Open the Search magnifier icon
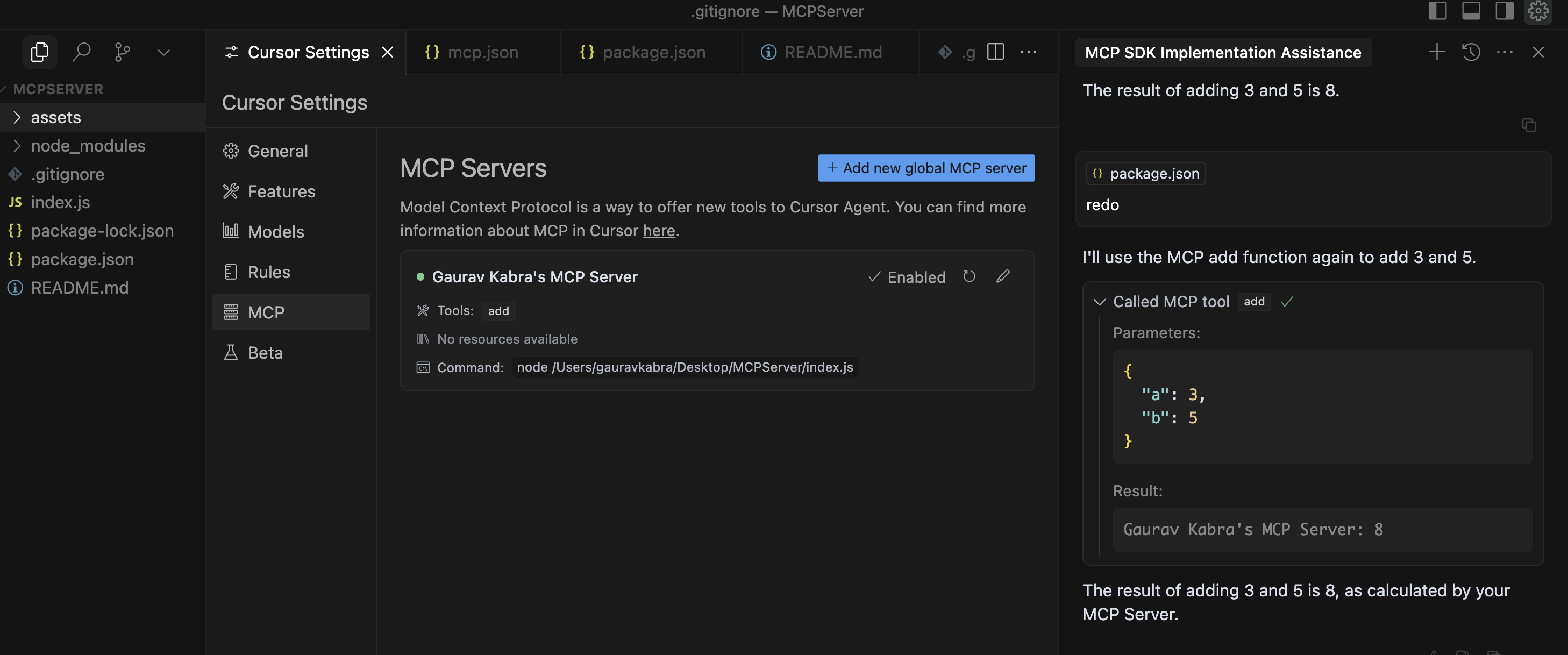 81,52
